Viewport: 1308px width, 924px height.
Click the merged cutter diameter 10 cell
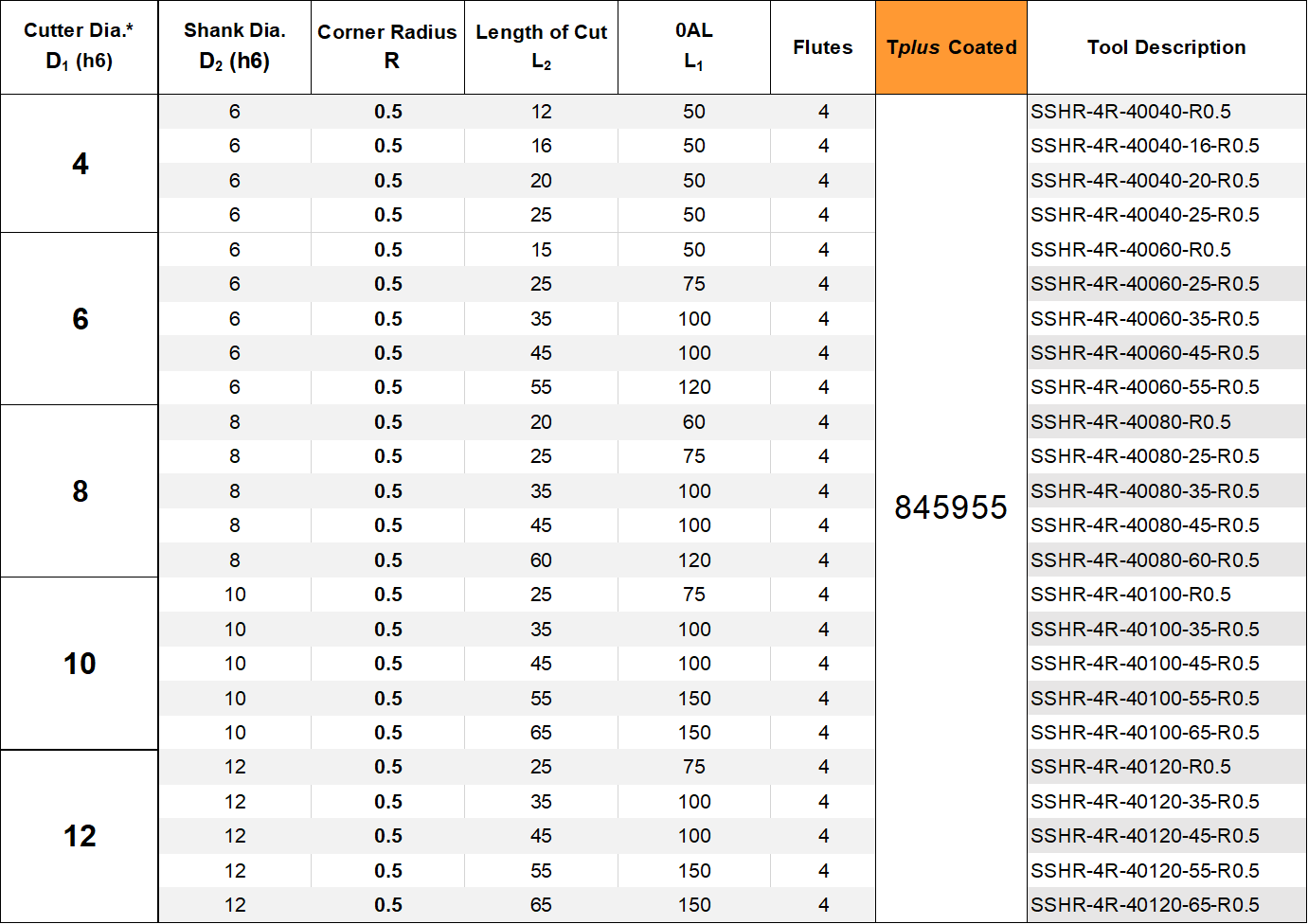pos(80,664)
